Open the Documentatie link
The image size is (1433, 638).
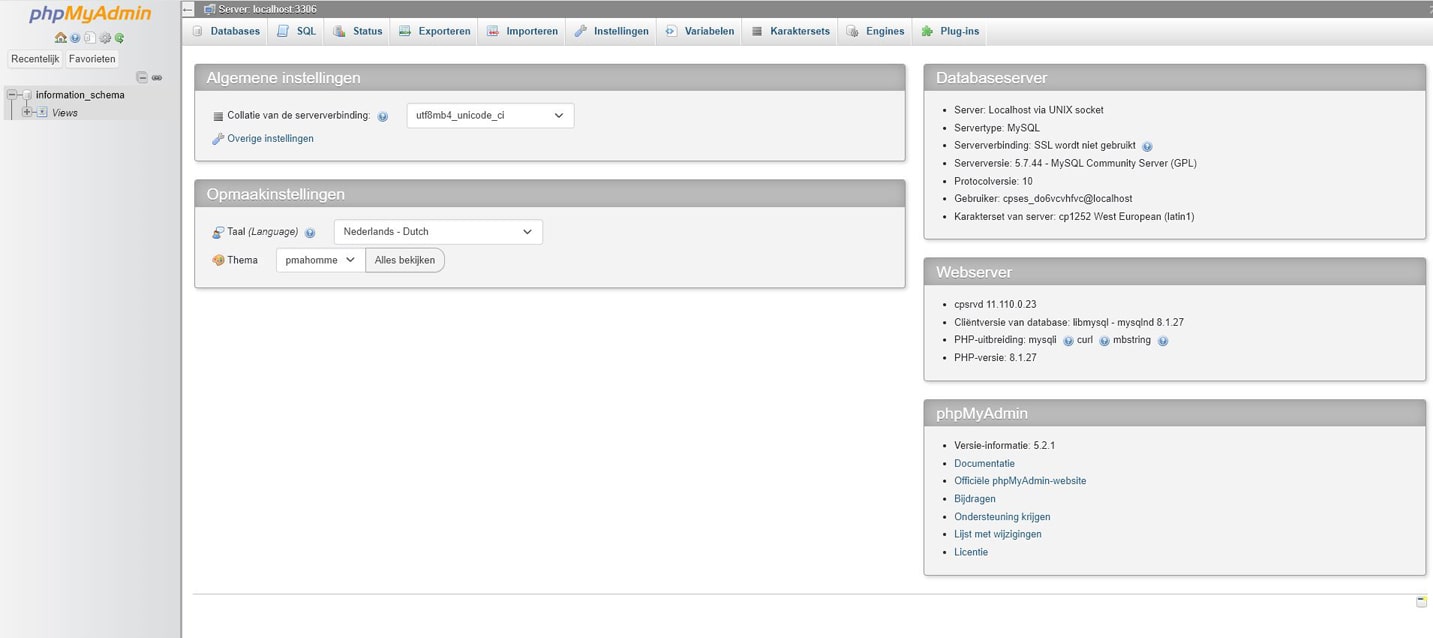point(984,463)
